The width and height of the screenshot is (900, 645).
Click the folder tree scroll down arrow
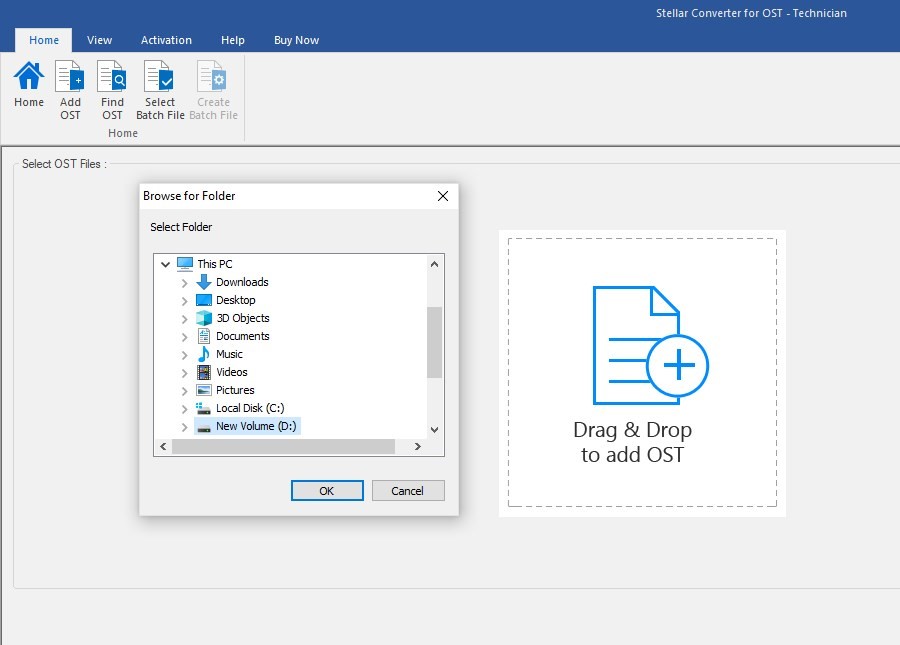[435, 430]
